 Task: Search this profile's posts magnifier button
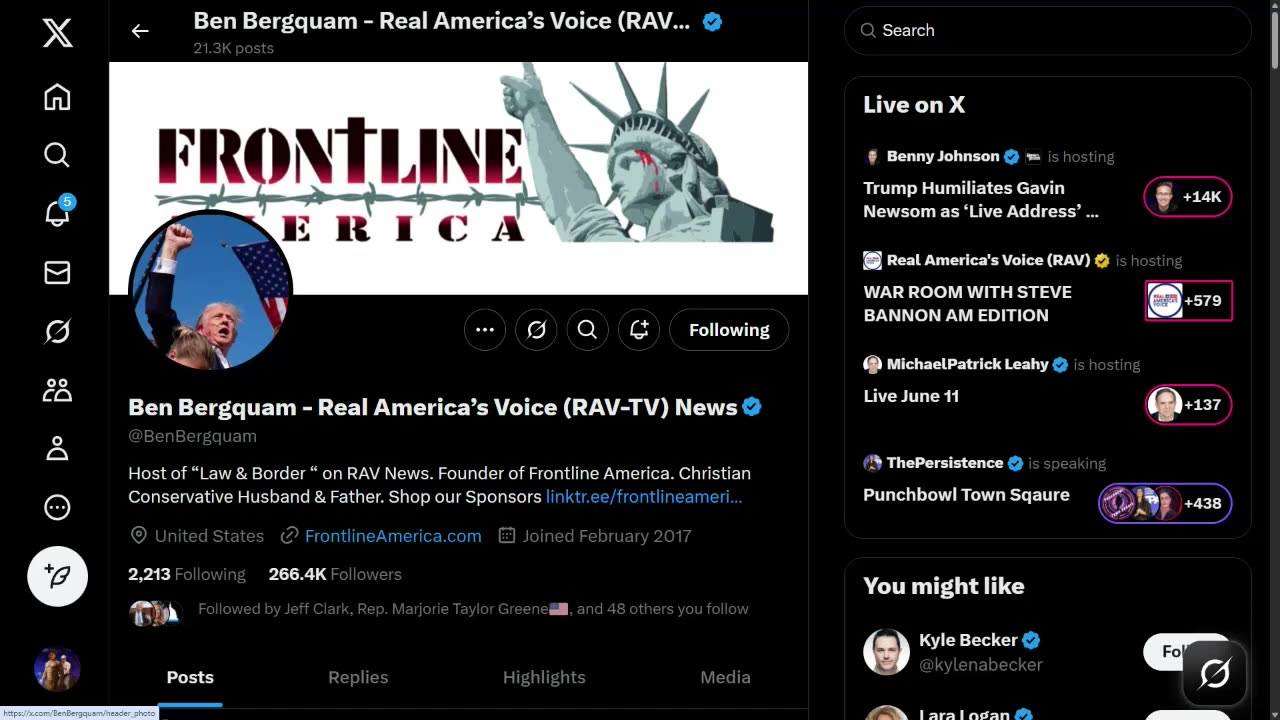(x=587, y=330)
